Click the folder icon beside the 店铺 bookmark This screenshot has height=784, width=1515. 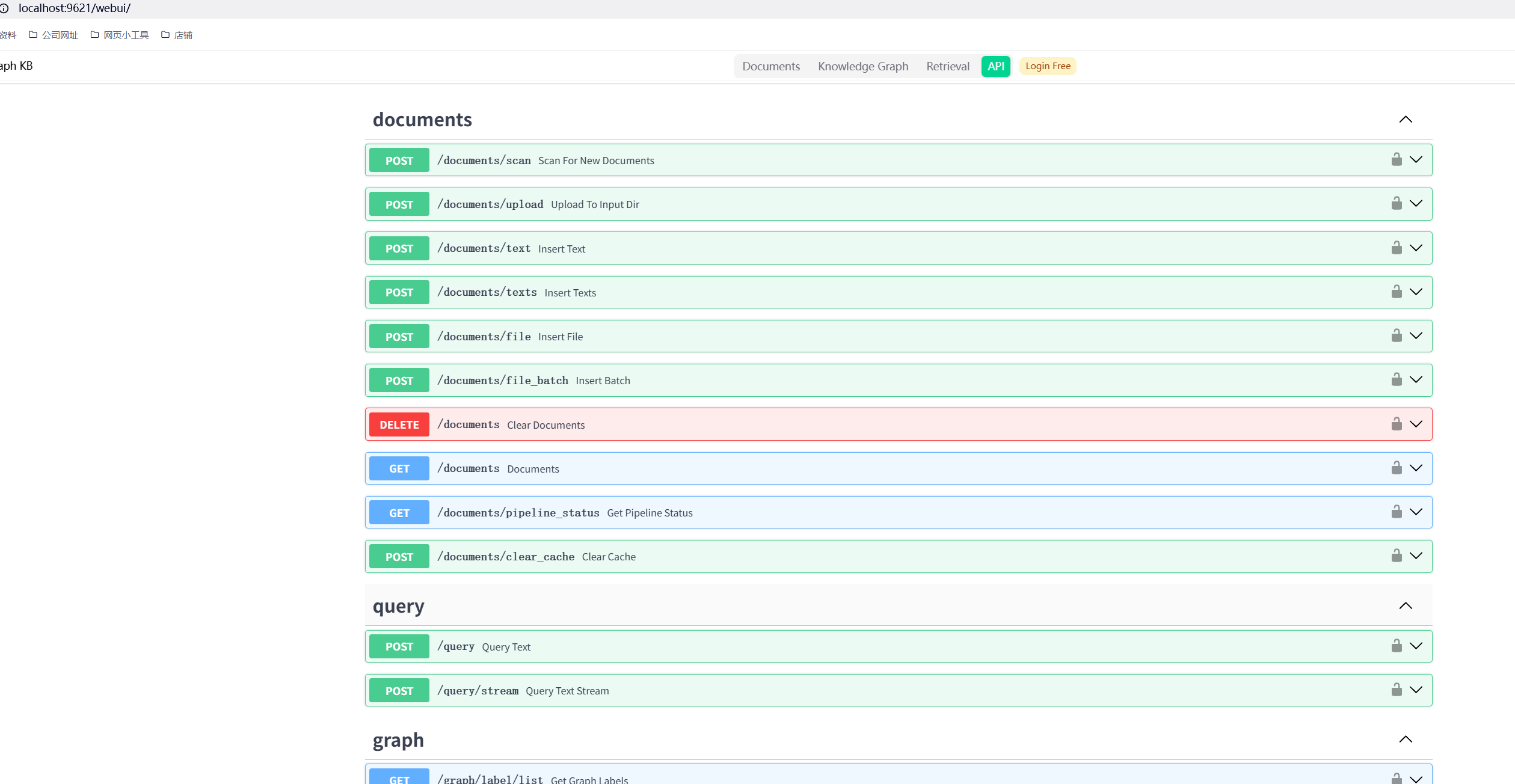(165, 34)
